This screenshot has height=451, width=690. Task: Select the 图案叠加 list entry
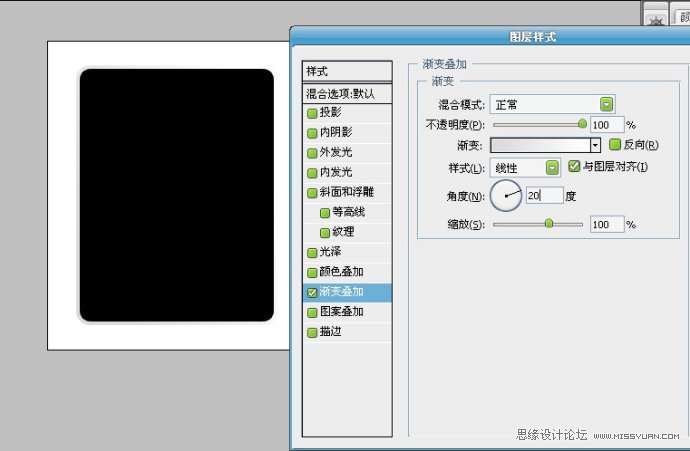(347, 312)
